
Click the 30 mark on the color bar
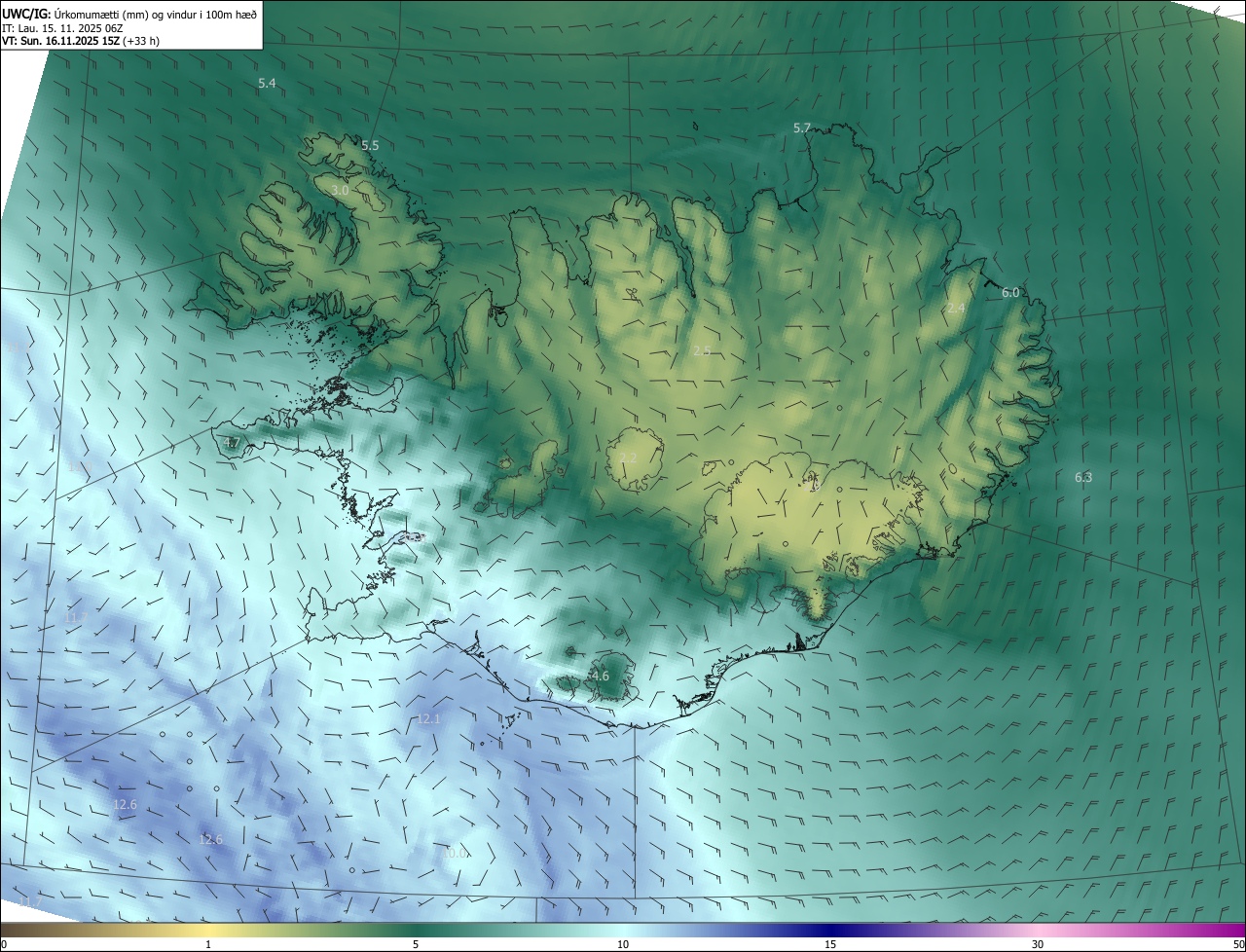pos(1038,944)
